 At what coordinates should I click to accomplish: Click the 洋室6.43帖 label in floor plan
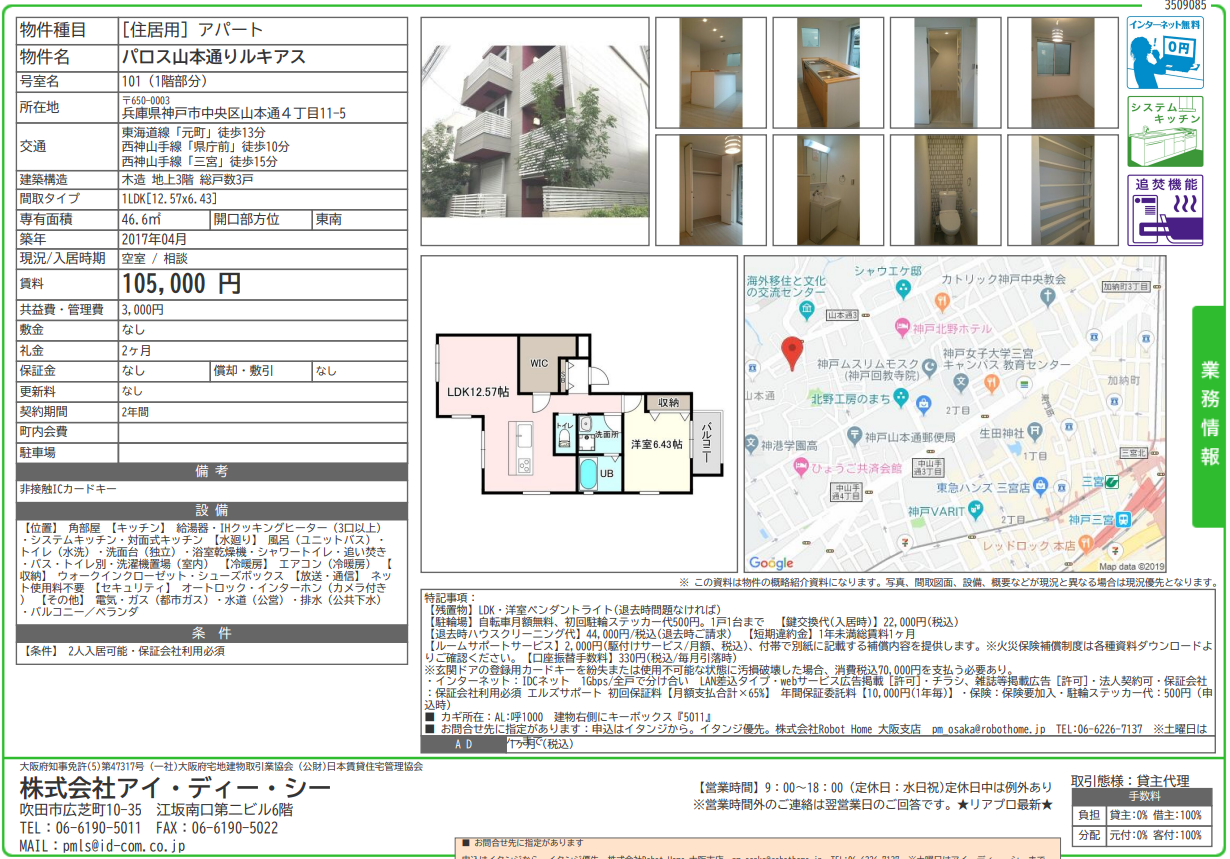tap(656, 444)
